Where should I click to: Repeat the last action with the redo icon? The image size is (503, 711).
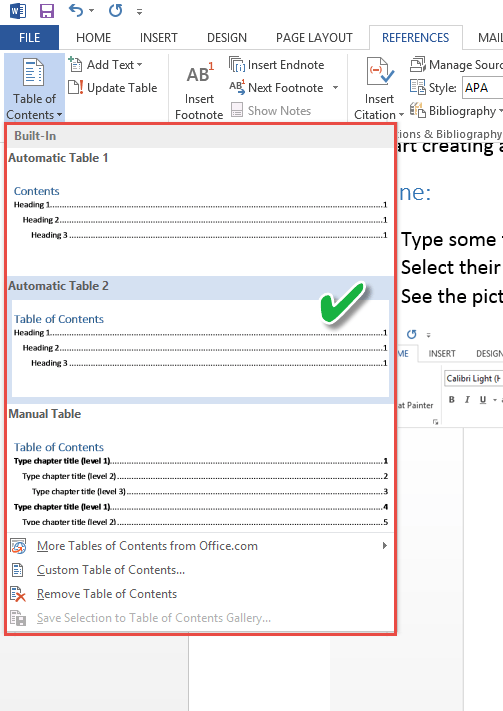[x=115, y=10]
